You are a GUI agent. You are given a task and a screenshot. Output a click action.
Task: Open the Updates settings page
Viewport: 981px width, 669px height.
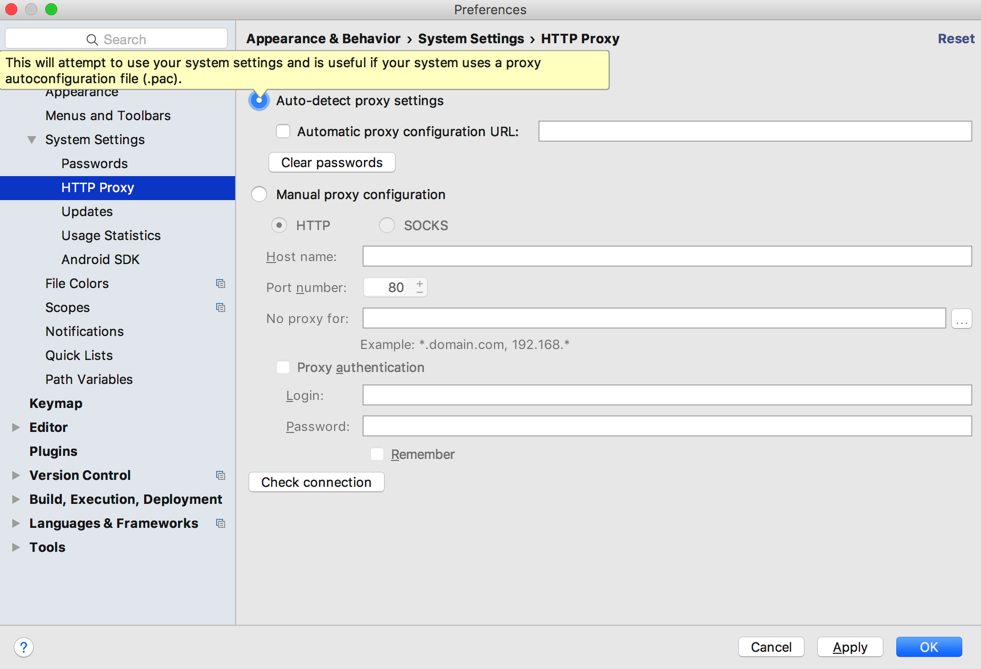[87, 212]
